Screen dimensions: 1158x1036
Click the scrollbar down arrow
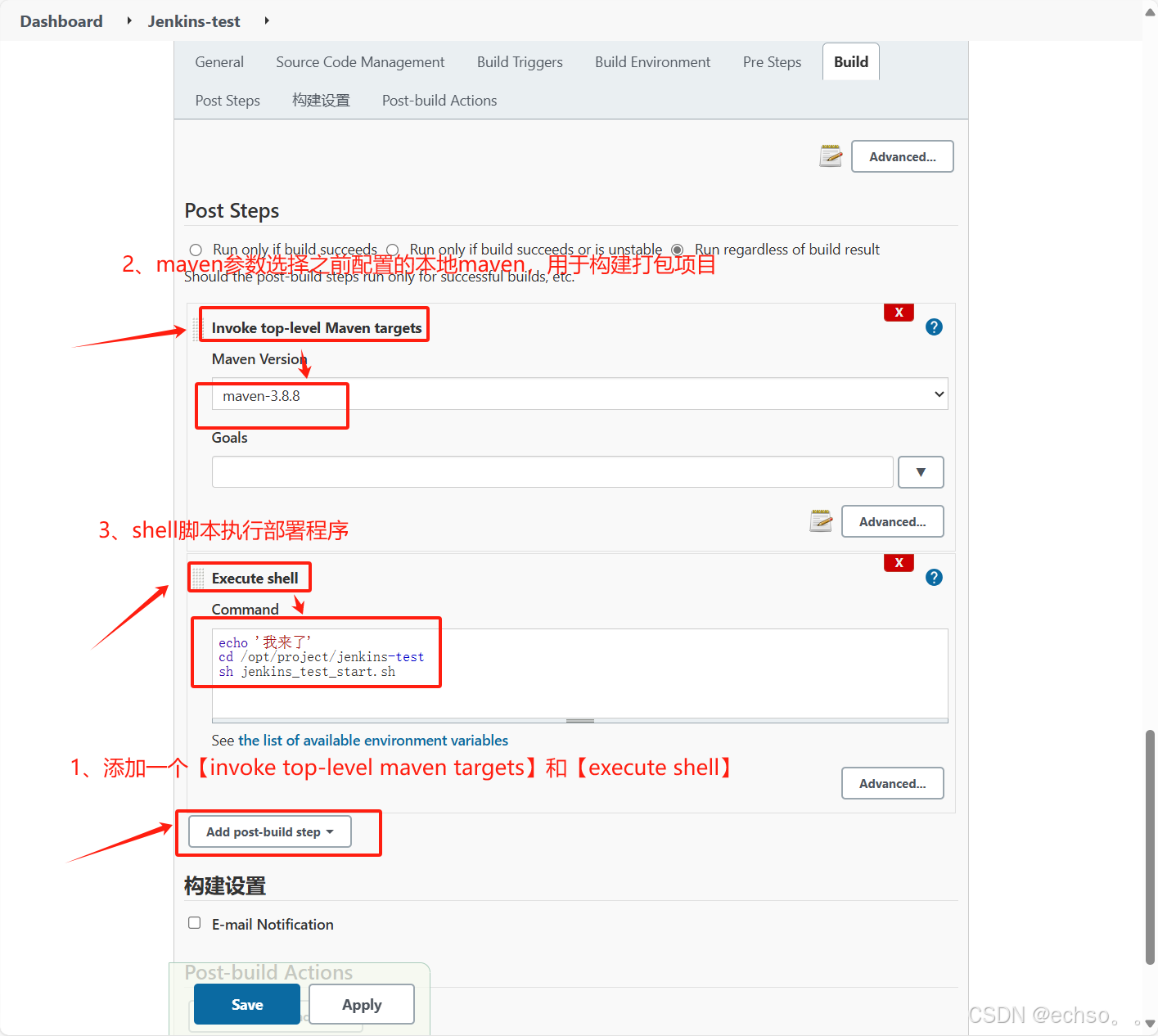1150,1024
